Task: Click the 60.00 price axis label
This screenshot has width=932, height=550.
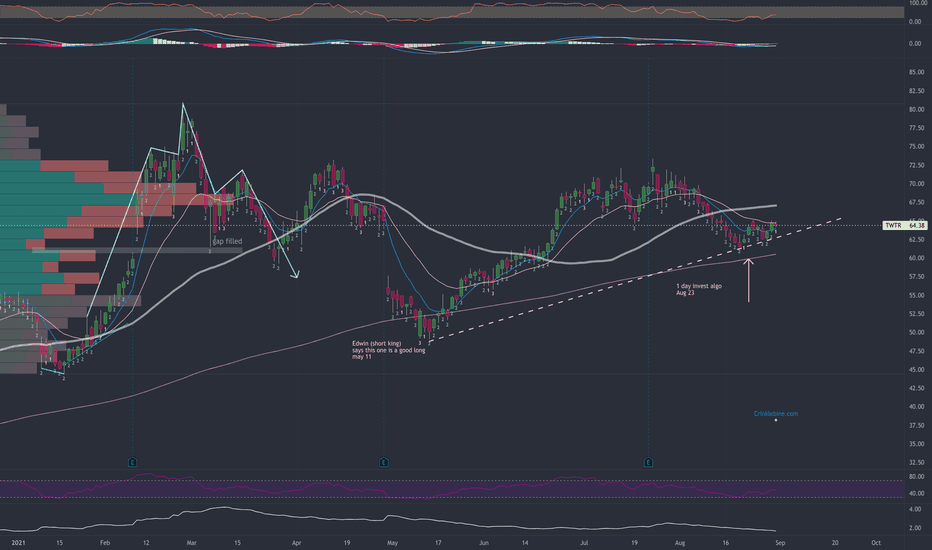Action: 916,258
